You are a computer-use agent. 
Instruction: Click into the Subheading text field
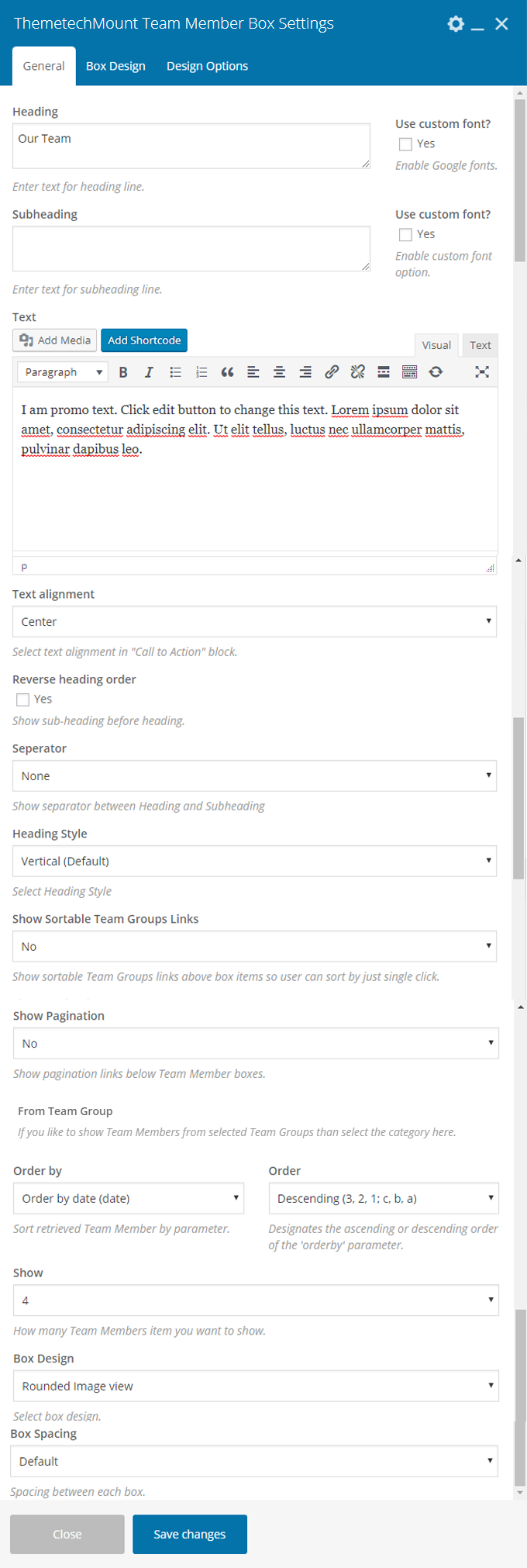click(191, 249)
